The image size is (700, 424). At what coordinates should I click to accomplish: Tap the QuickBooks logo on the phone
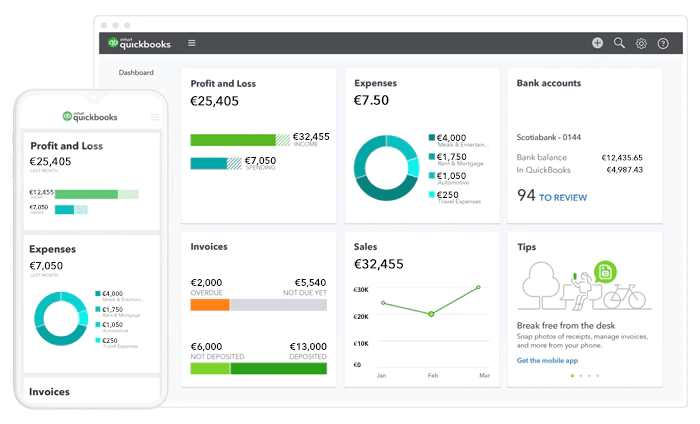coord(90,116)
